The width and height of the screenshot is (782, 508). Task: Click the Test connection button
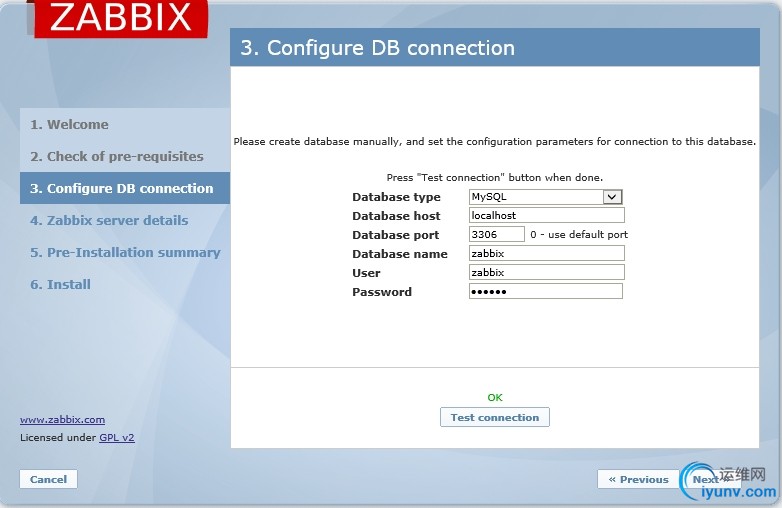pos(495,417)
